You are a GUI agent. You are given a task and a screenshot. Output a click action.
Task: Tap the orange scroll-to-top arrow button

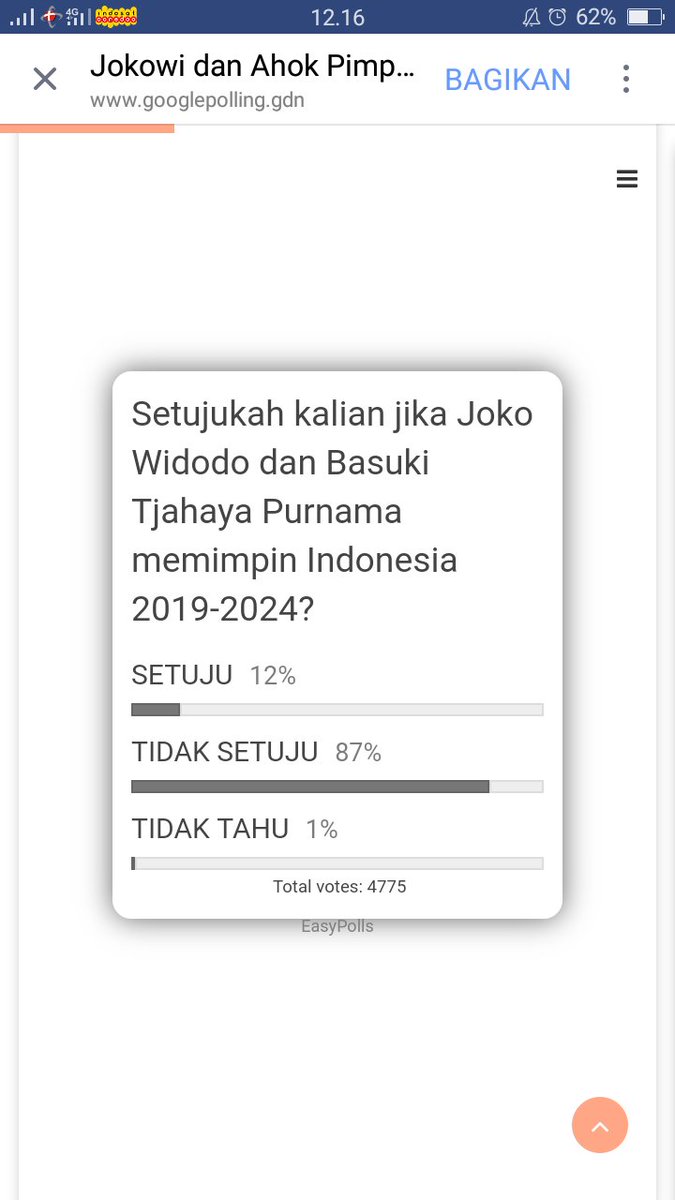pos(600,1125)
